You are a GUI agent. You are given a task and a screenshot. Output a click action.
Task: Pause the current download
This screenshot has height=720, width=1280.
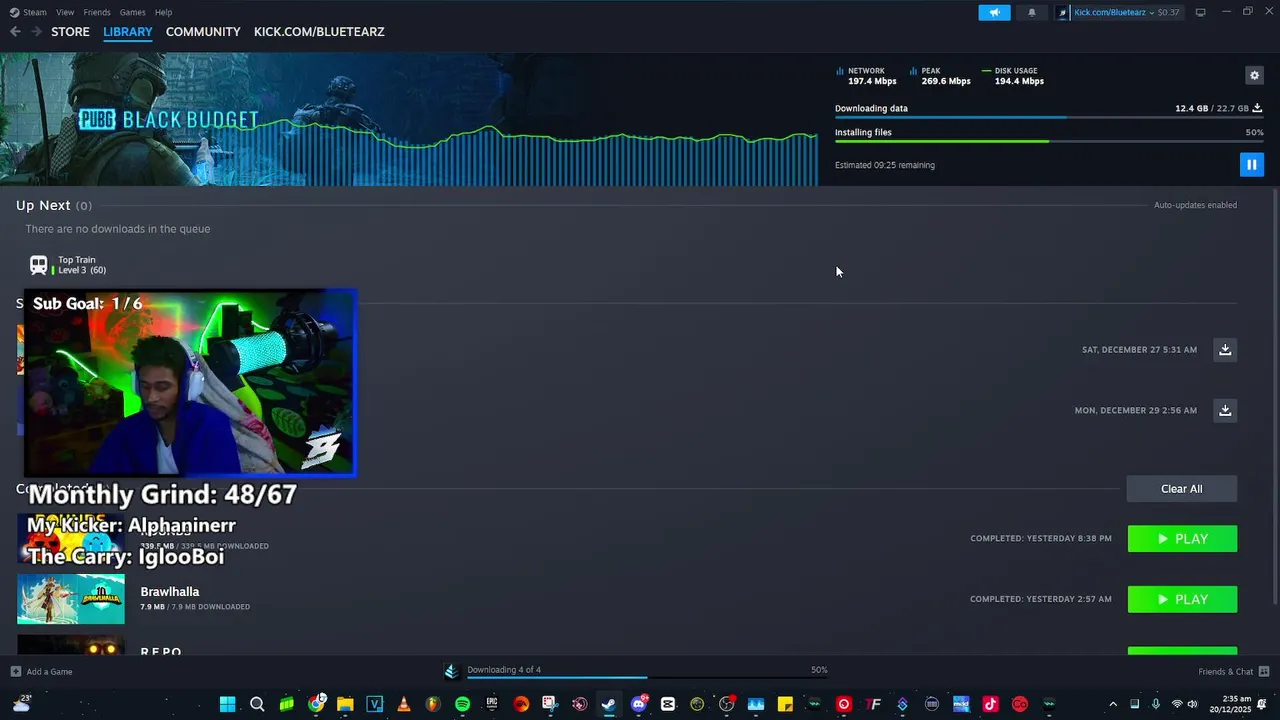pos(1251,164)
